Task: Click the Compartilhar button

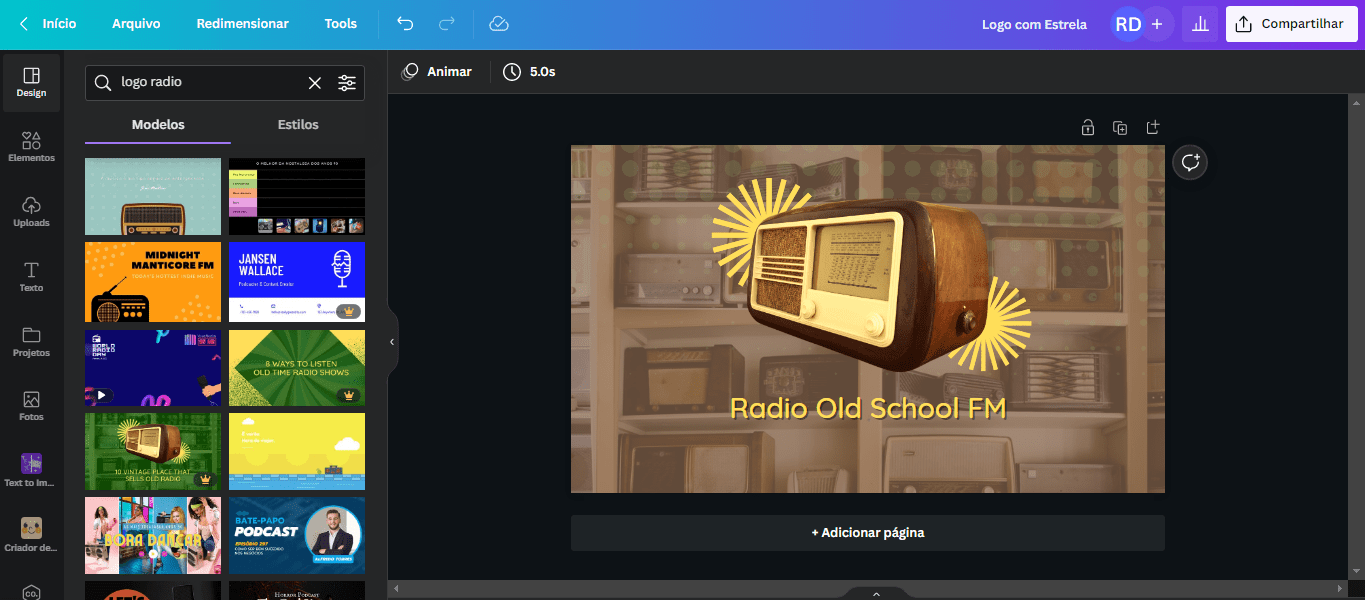Action: pos(1291,23)
